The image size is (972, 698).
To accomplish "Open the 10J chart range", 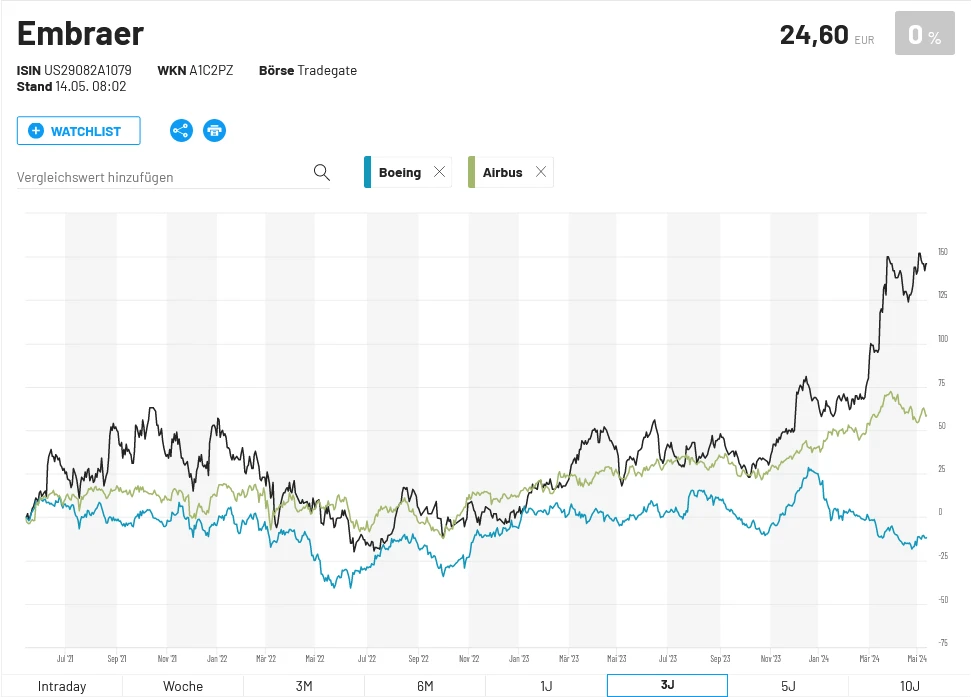I will (x=909, y=686).
